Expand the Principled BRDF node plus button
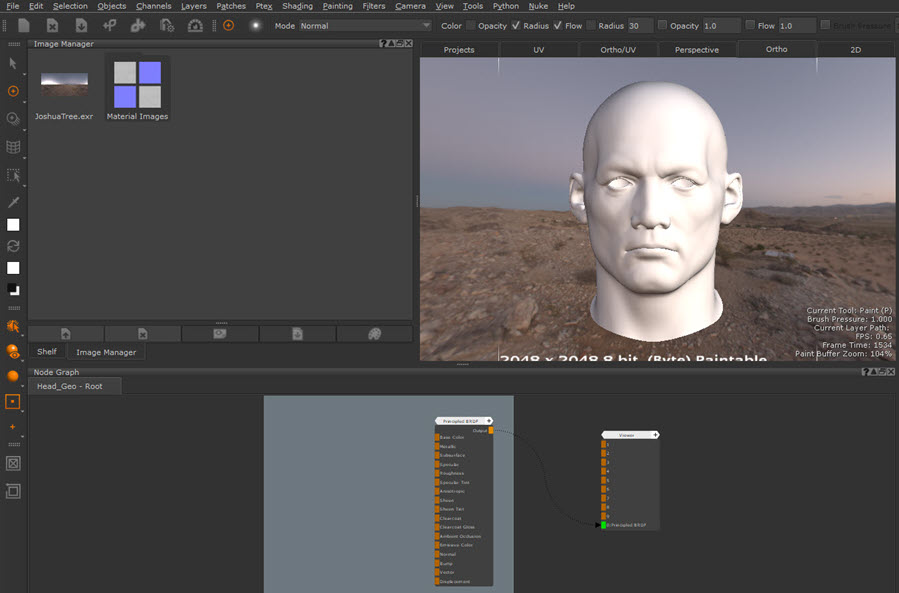 tap(489, 421)
